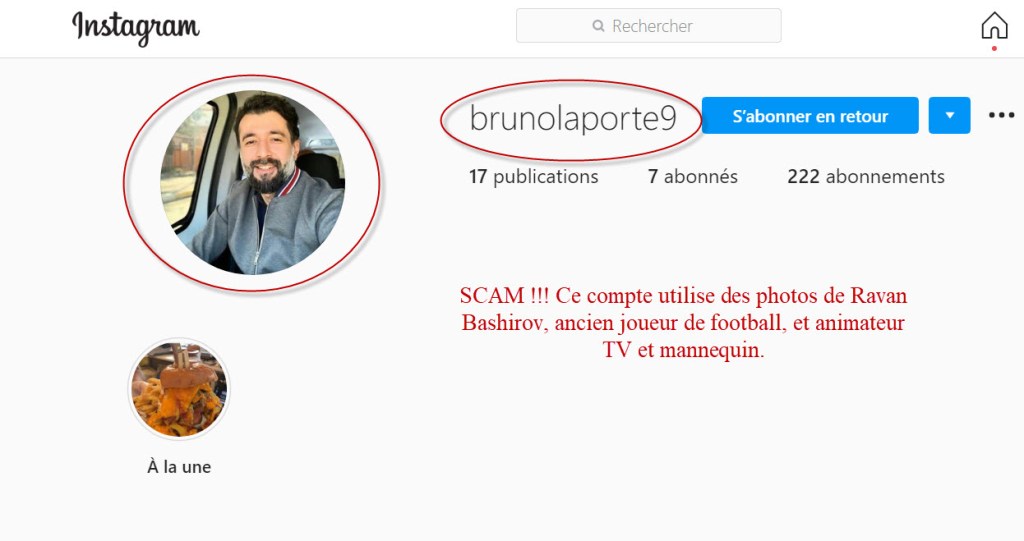The width and height of the screenshot is (1024, 541).
Task: Expand the arrow dropdown beside follow button
Action: (x=950, y=116)
